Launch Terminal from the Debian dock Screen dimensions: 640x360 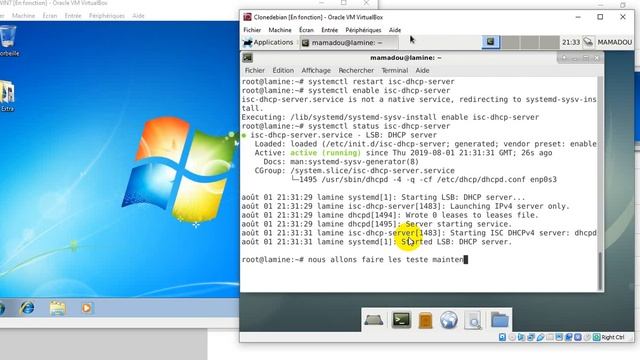coord(401,320)
